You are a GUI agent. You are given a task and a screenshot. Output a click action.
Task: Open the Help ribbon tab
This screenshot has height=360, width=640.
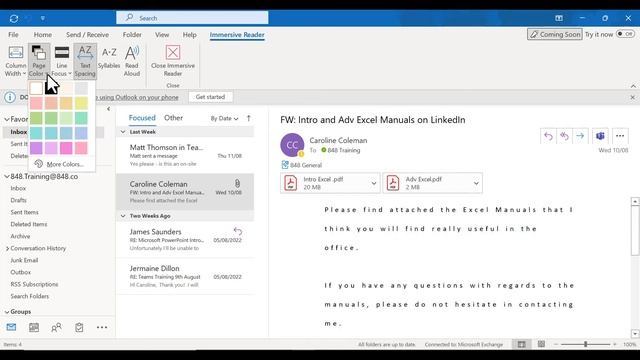click(x=189, y=35)
